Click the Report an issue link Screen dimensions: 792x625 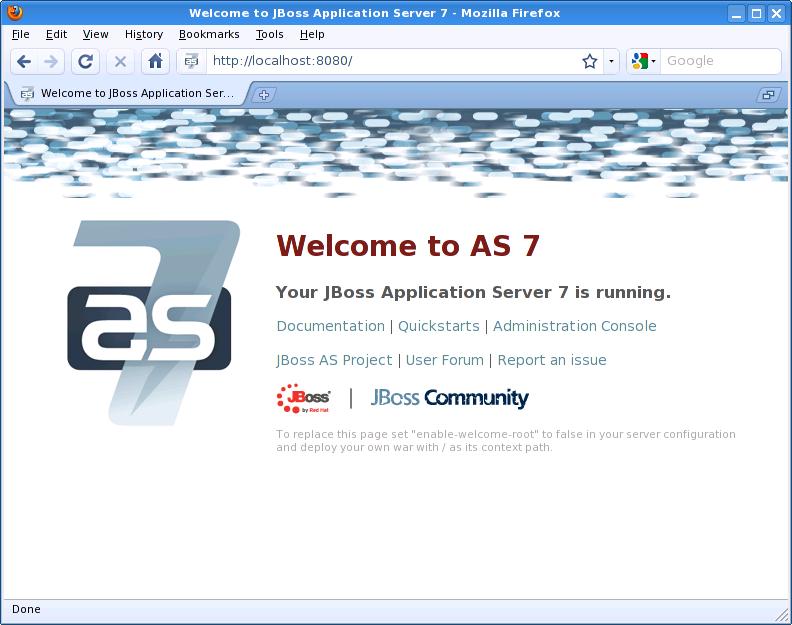[552, 360]
